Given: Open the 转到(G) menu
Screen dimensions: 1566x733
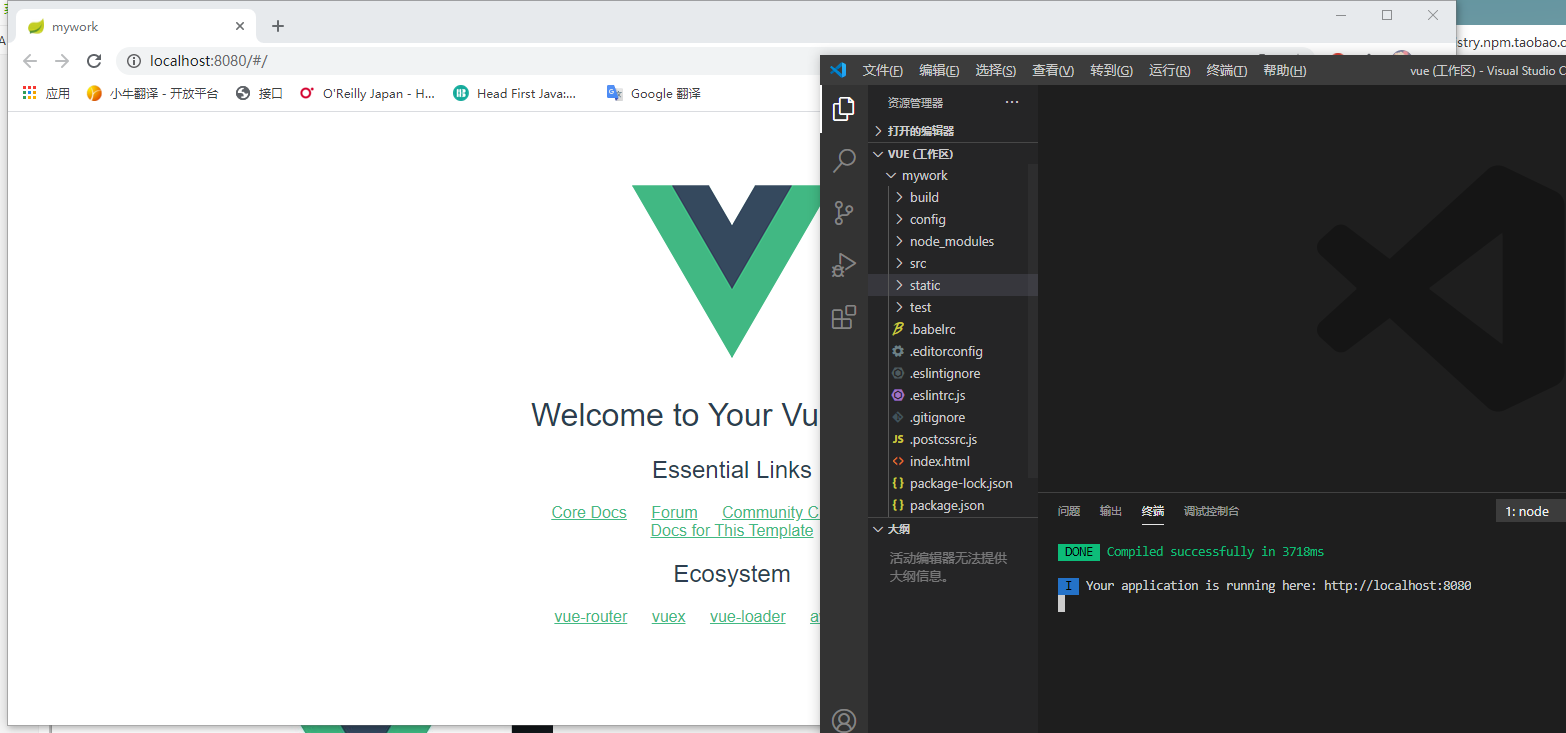Looking at the screenshot, I should (1111, 70).
